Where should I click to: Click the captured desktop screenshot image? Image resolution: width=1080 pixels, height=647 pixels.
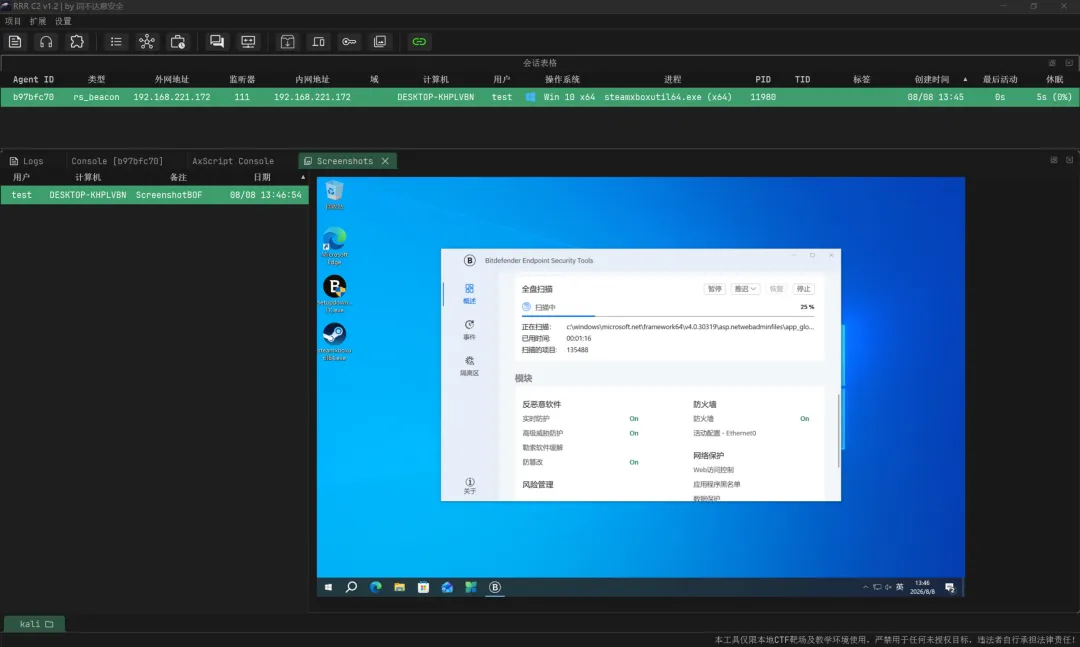click(x=641, y=387)
